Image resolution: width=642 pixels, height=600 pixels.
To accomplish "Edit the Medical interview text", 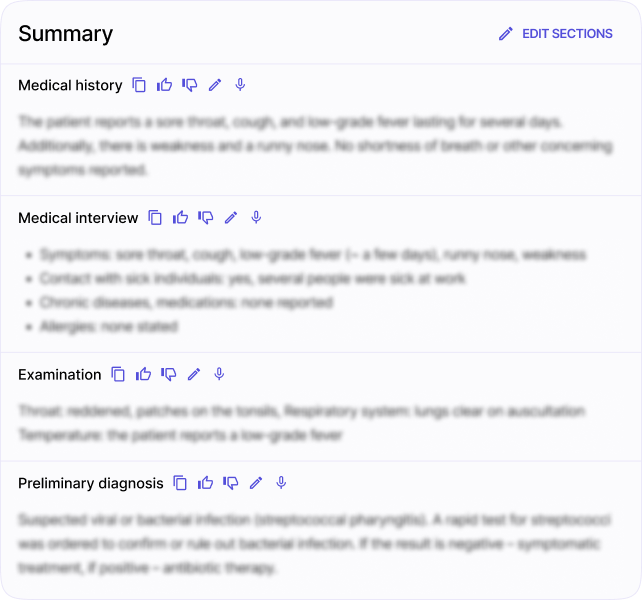I will point(231,217).
